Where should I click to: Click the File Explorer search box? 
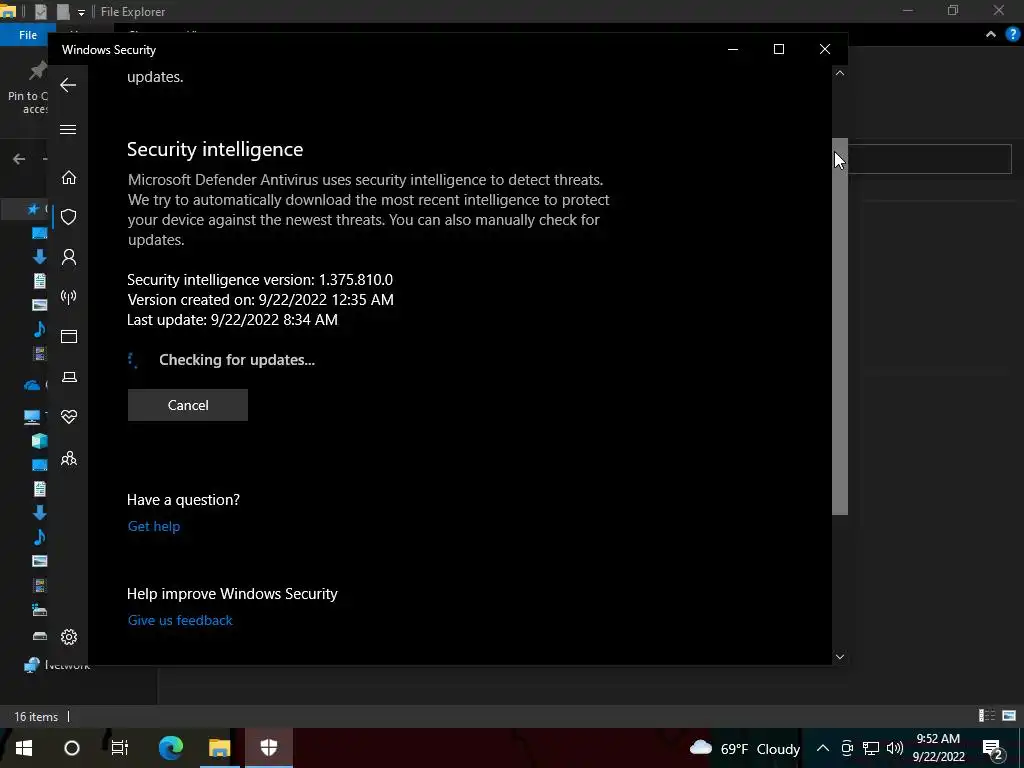pyautogui.click(x=929, y=159)
